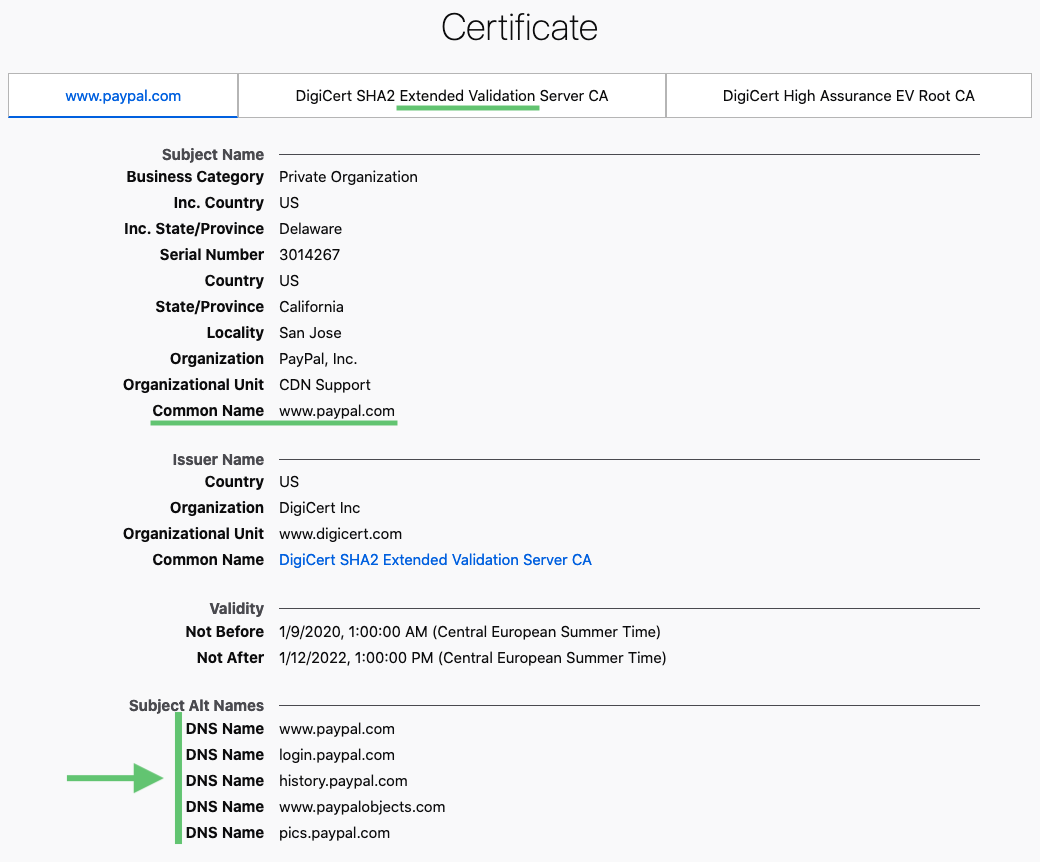Screen dimensions: 1040x862
Task: Select the "CDN Support" organizational unit value
Action: [325, 385]
